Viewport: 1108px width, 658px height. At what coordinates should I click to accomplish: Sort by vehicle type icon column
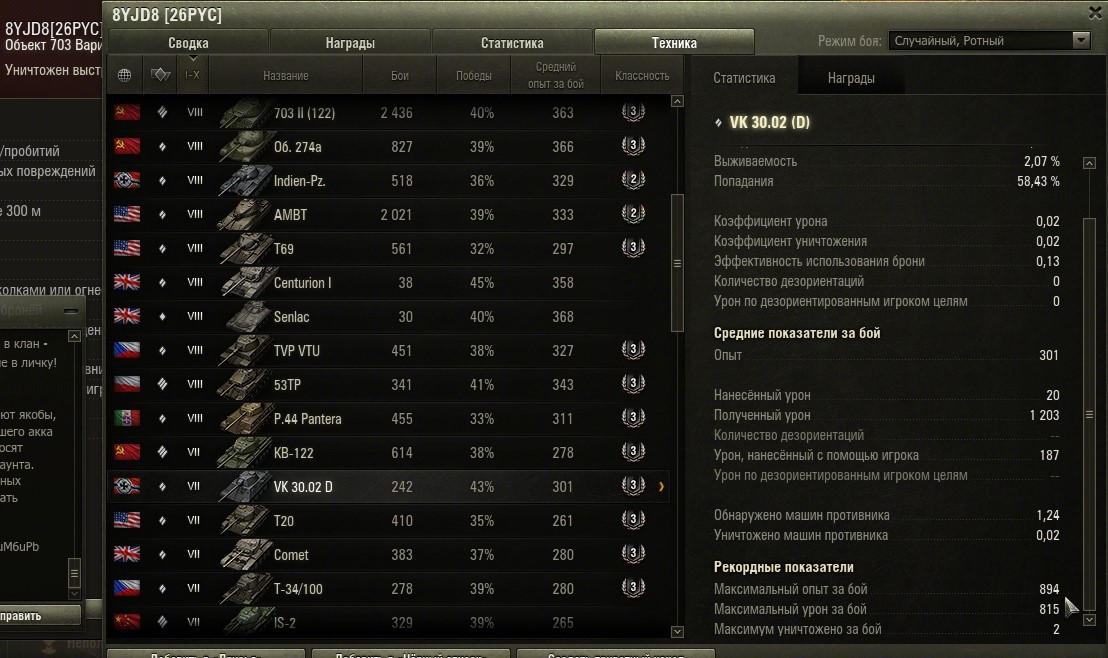click(160, 75)
